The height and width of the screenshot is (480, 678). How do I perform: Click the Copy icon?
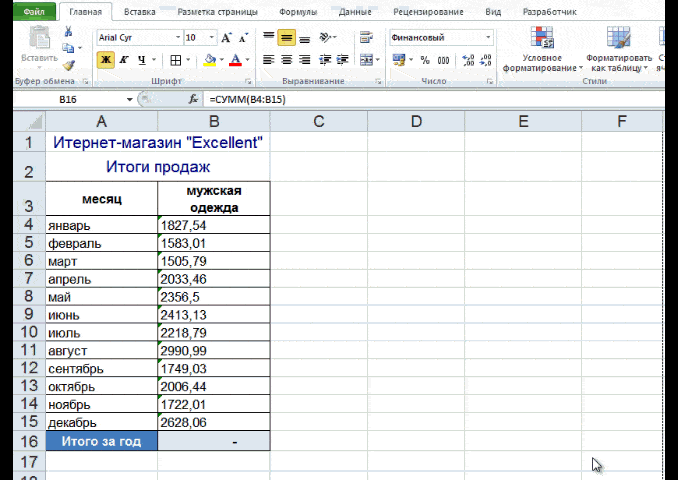67,48
